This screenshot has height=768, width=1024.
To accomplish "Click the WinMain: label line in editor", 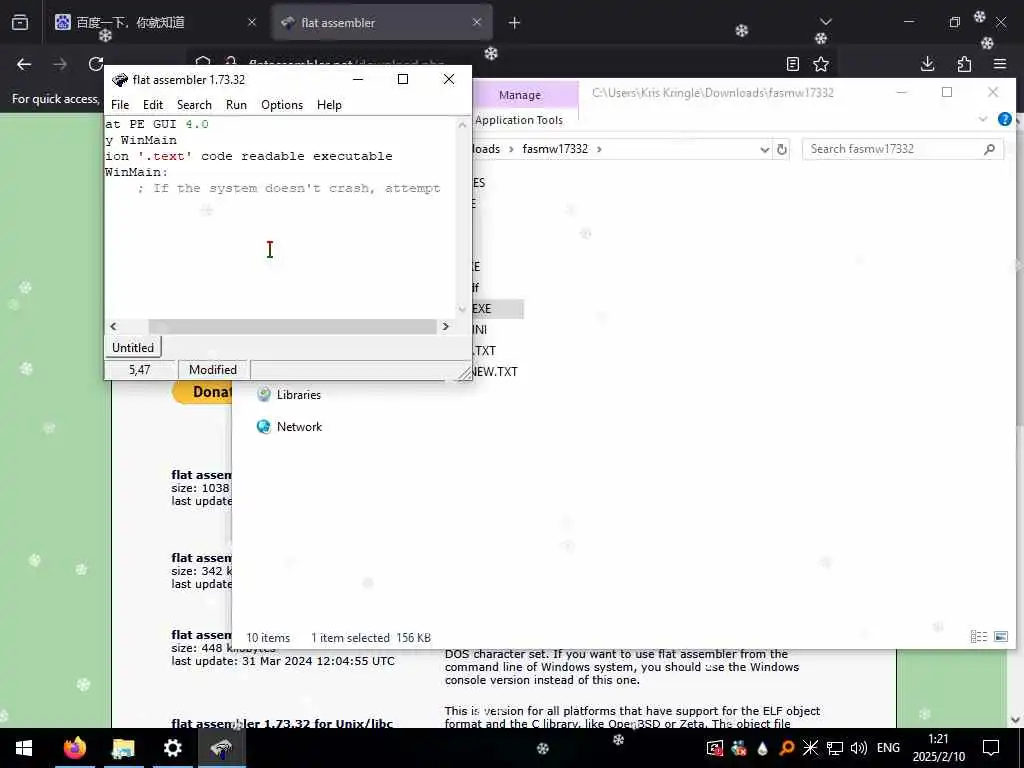I will [136, 172].
